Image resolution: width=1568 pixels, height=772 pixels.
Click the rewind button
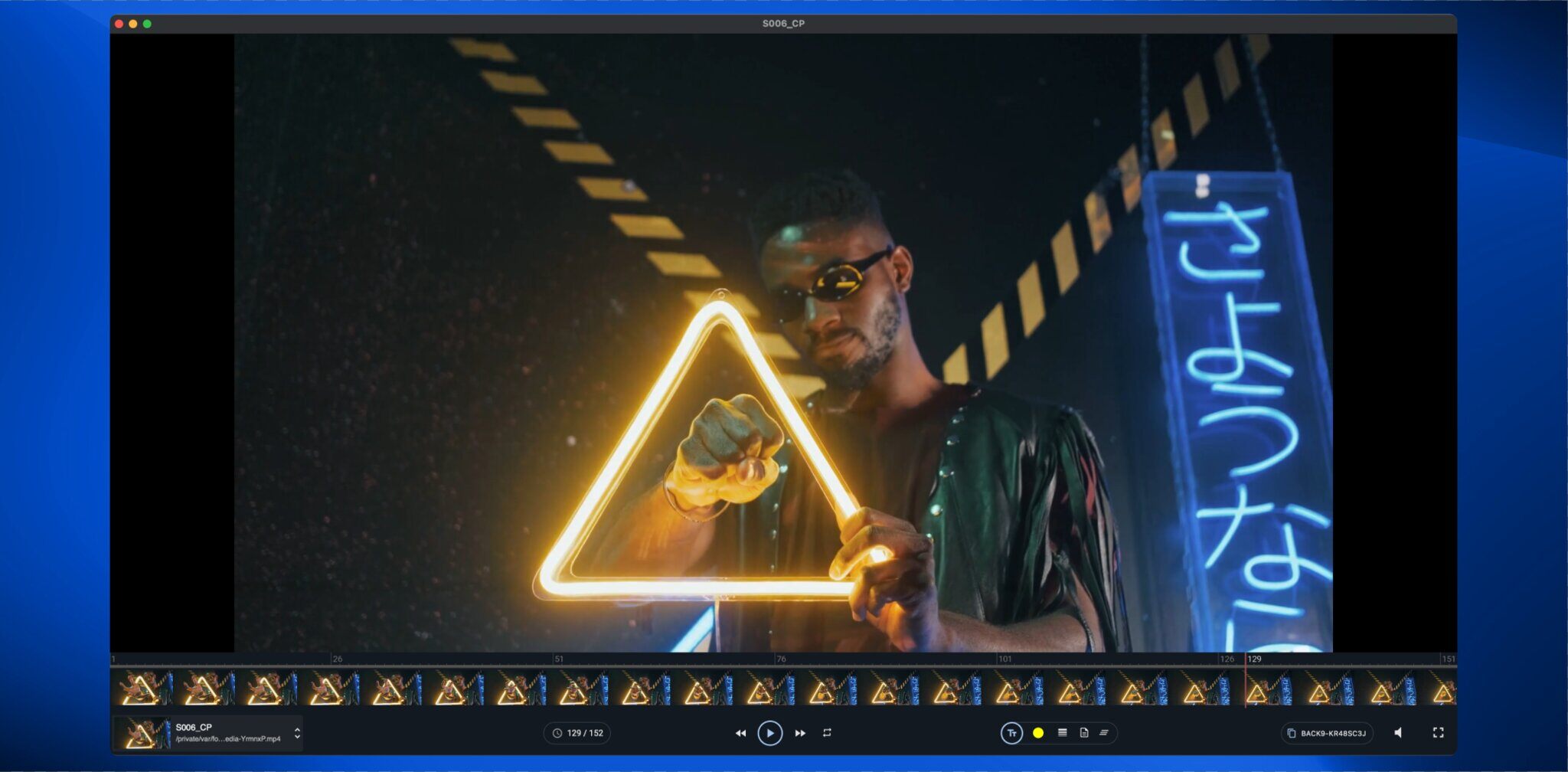(740, 733)
